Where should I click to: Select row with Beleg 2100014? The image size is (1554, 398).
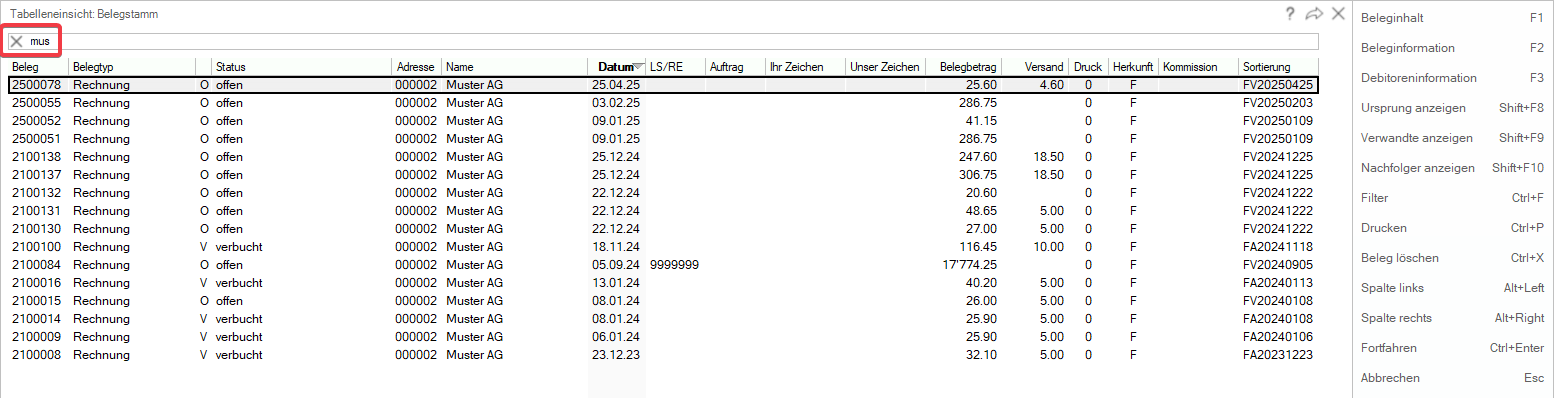point(663,319)
